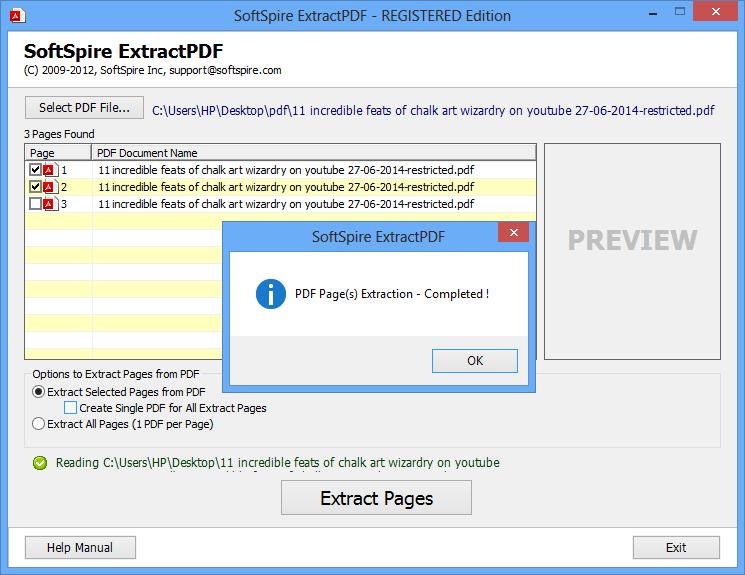
Task: Click the blue information icon in dialog
Action: pyautogui.click(x=270, y=294)
